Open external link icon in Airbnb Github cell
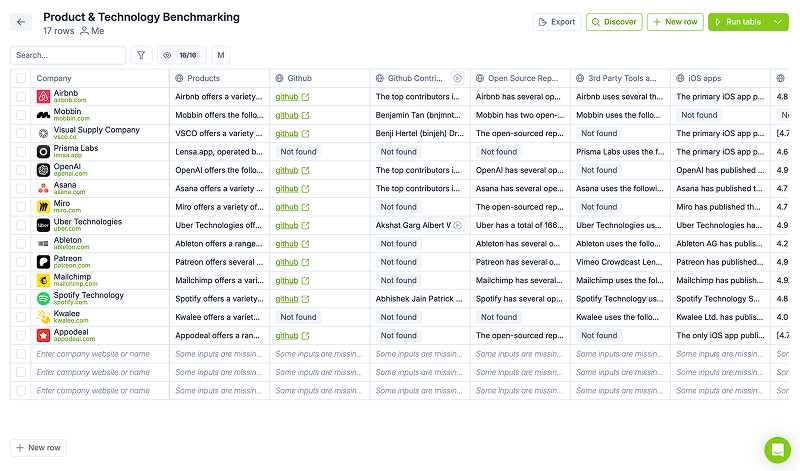Viewport: 800px width, 471px height. [305, 97]
